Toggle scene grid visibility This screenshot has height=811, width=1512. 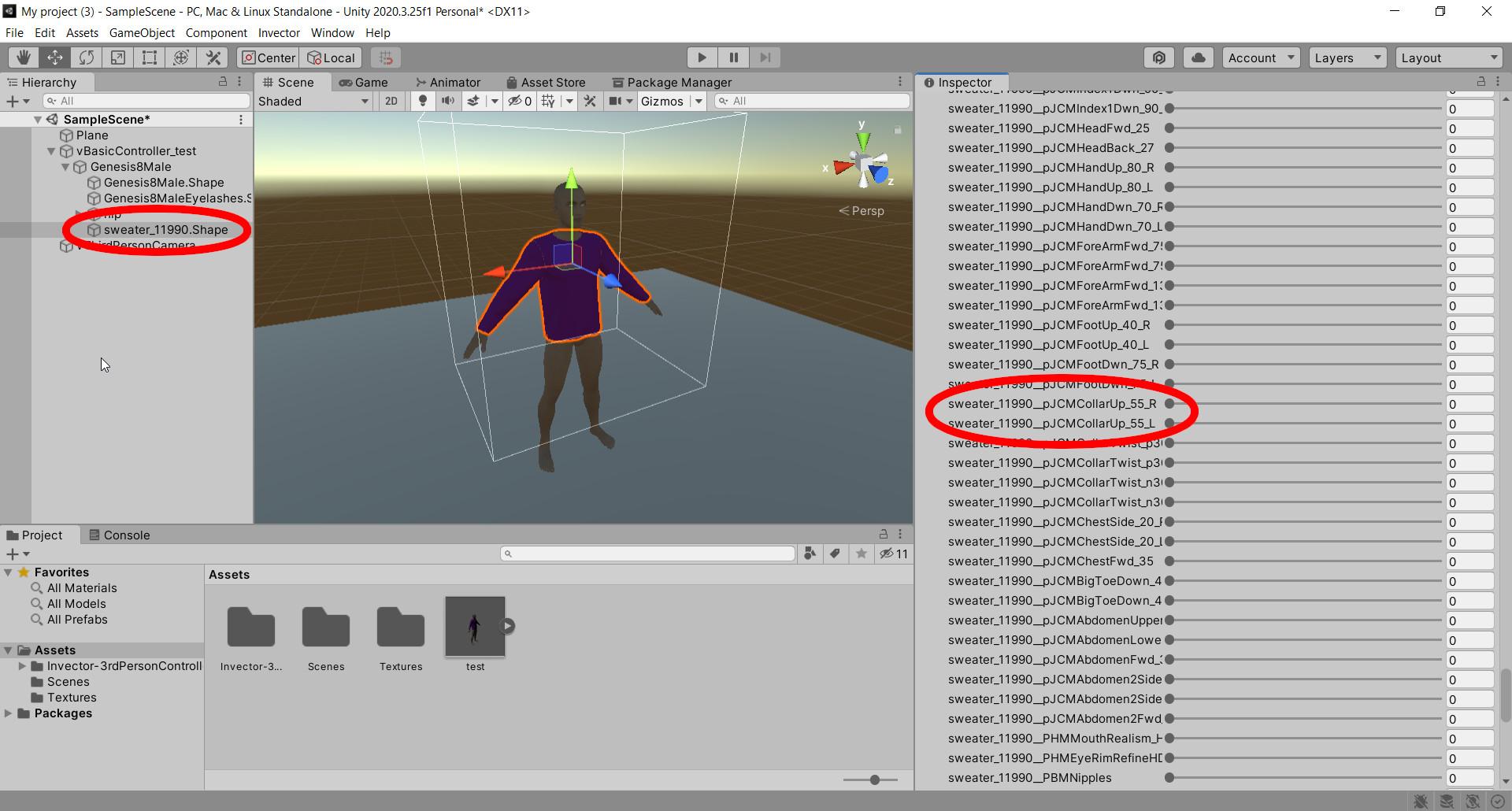549,101
